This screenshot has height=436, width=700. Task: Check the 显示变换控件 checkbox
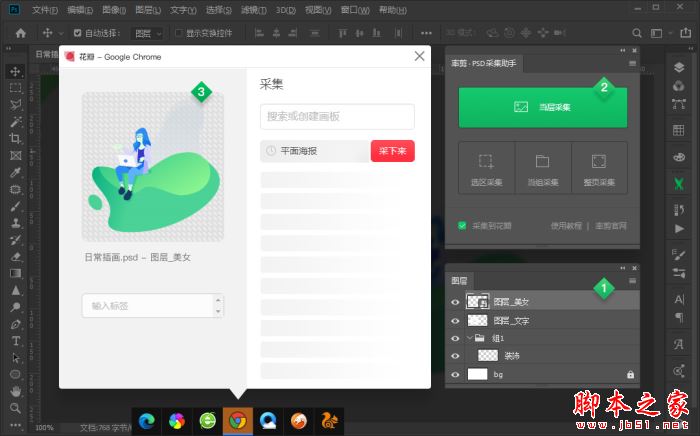[178, 33]
